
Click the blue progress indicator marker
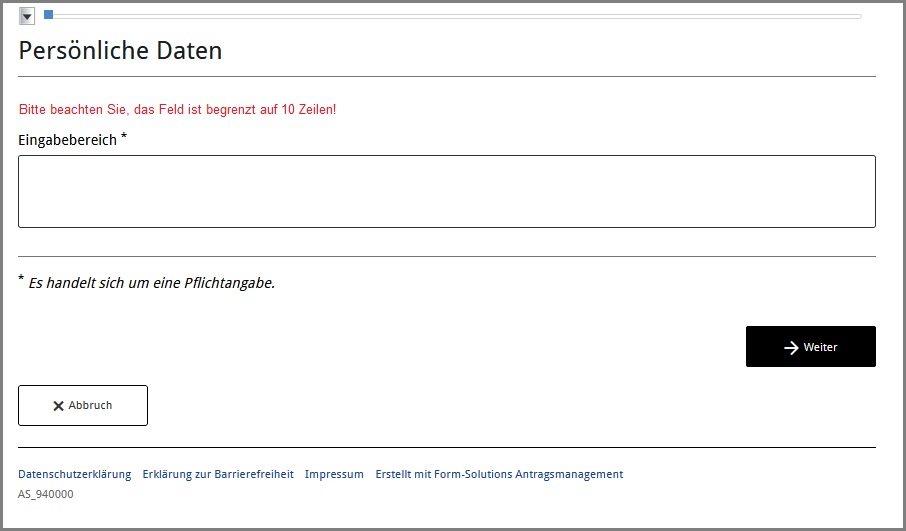tap(48, 15)
